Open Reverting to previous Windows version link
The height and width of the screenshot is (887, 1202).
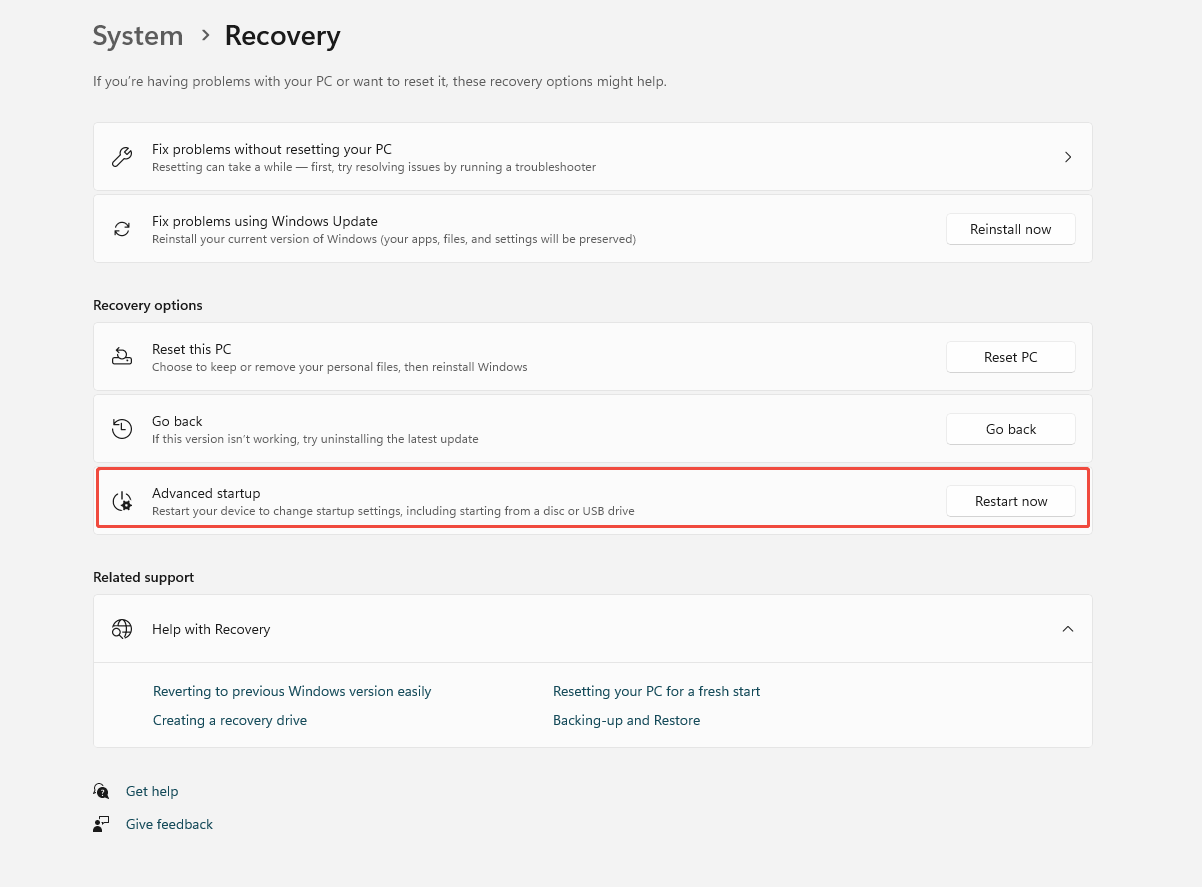pyautogui.click(x=292, y=691)
